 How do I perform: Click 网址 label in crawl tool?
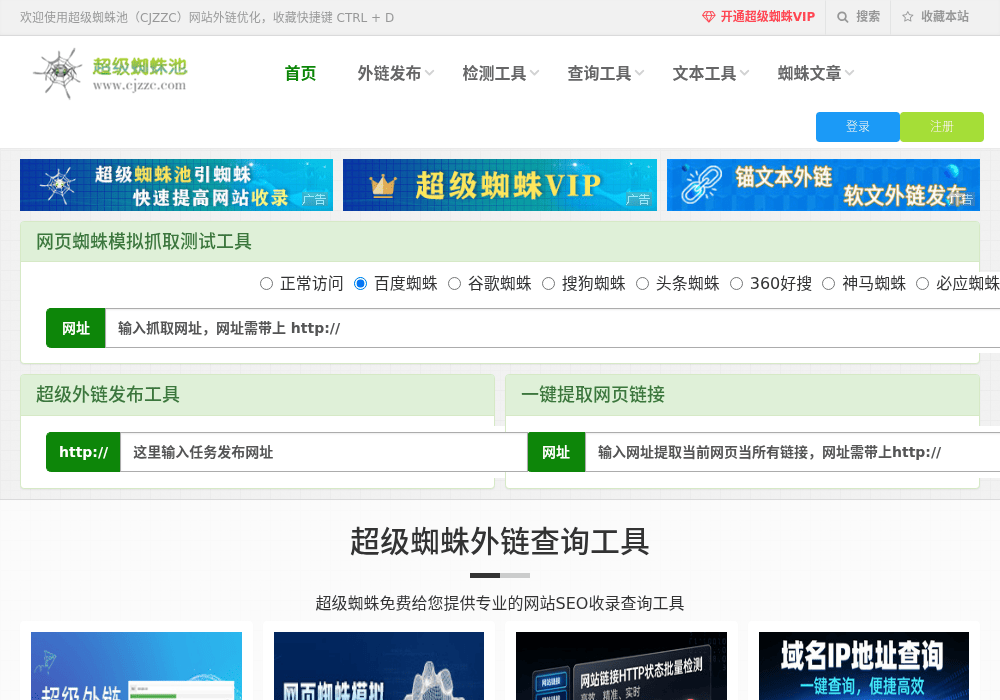[76, 328]
